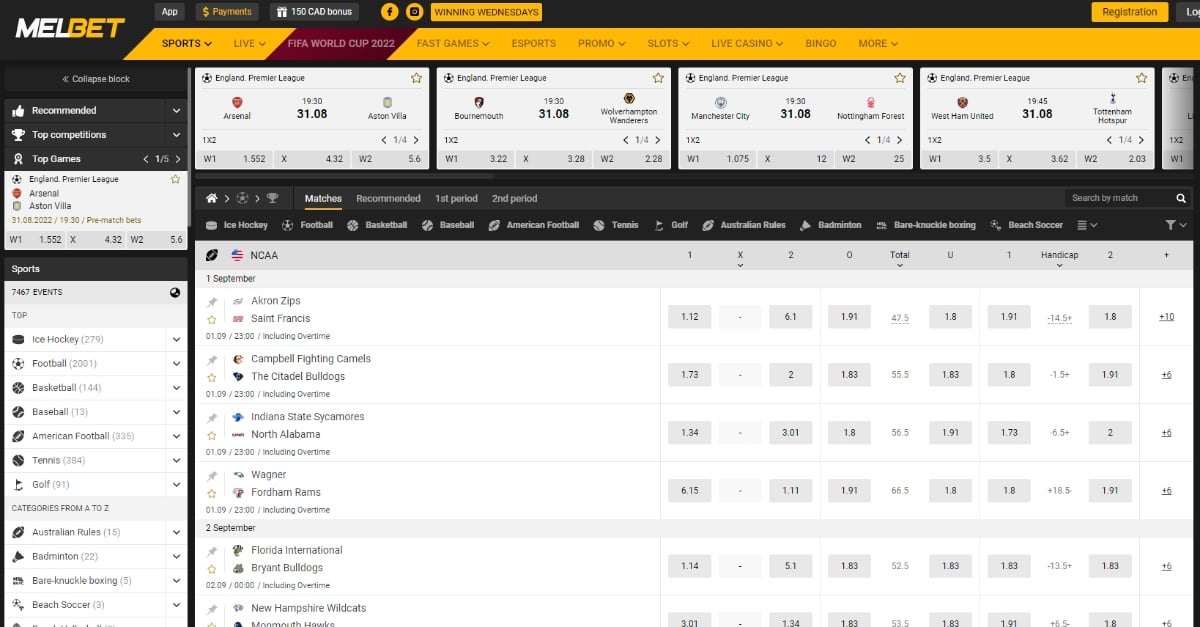Open the FIFA WORLD CUP 2022 menu
The width and height of the screenshot is (1200, 627).
click(x=340, y=44)
